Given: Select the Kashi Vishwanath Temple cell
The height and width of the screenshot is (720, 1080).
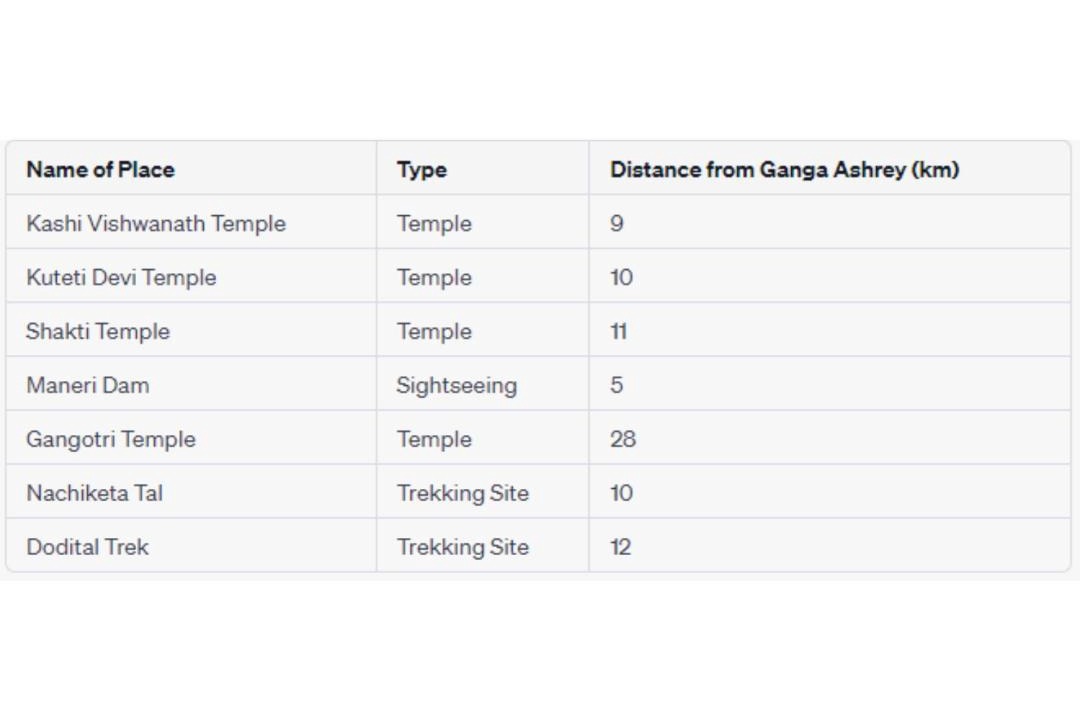Looking at the screenshot, I should pos(156,224).
